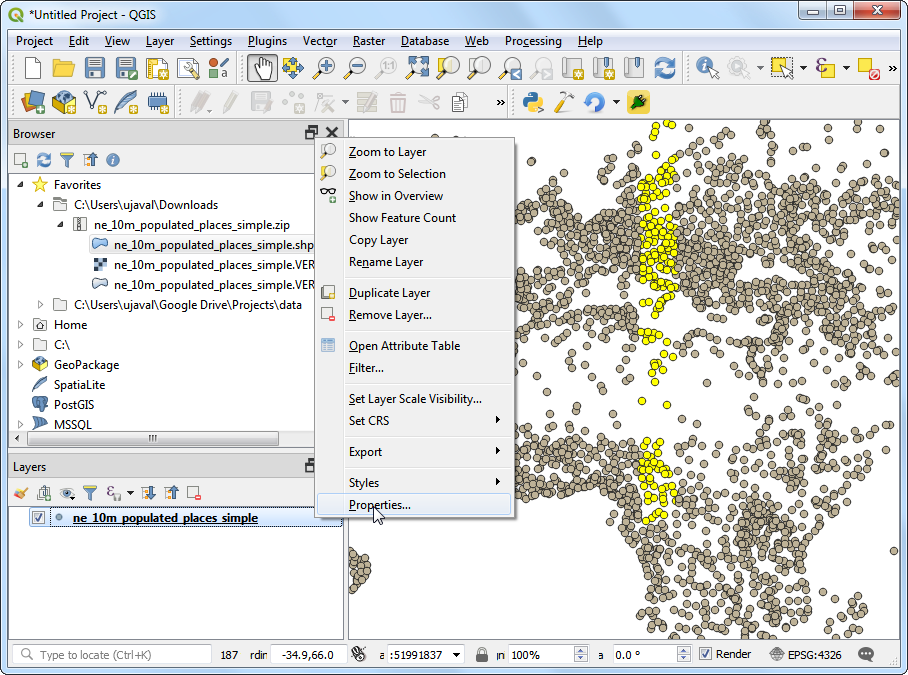Toggle the scale lock icon in status bar

click(x=482, y=654)
